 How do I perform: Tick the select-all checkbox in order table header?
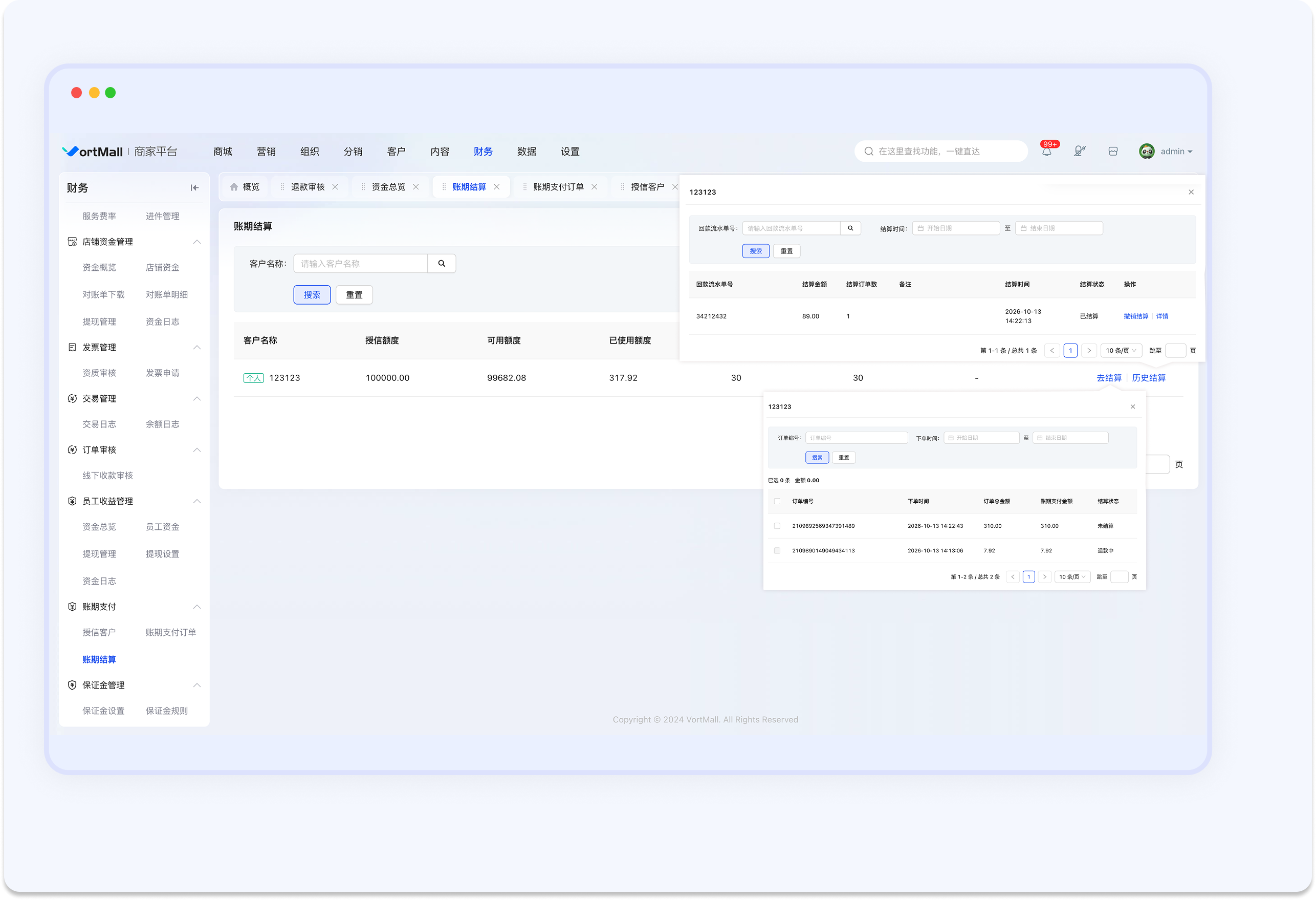pyautogui.click(x=777, y=502)
